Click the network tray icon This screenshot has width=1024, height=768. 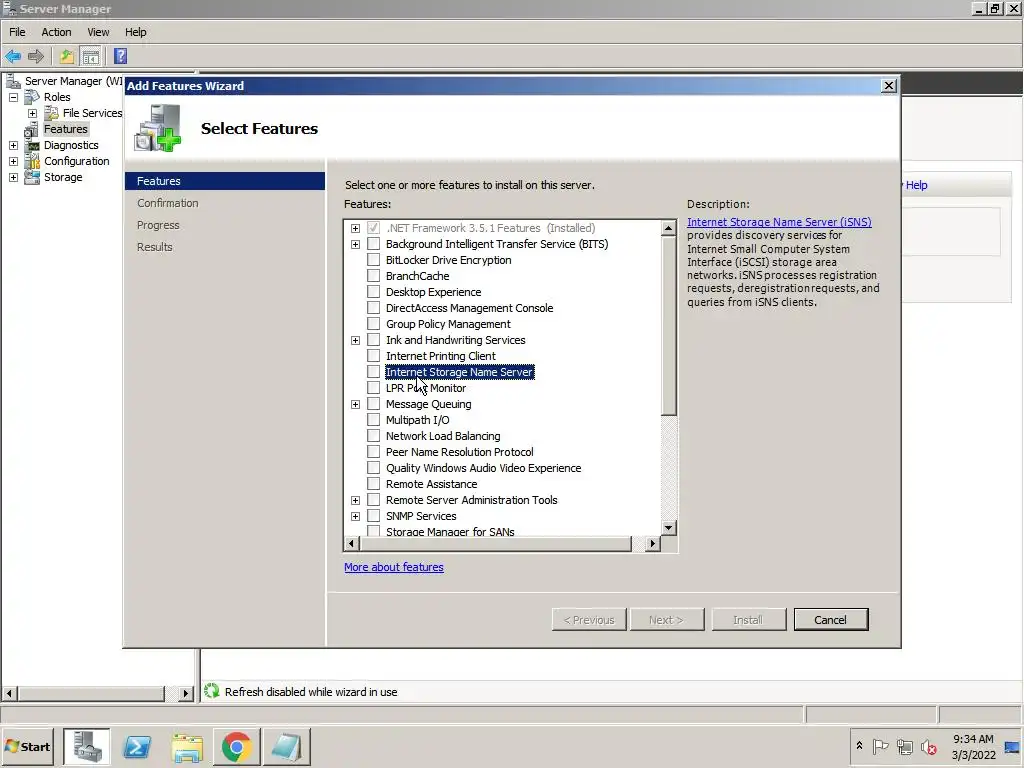904,746
